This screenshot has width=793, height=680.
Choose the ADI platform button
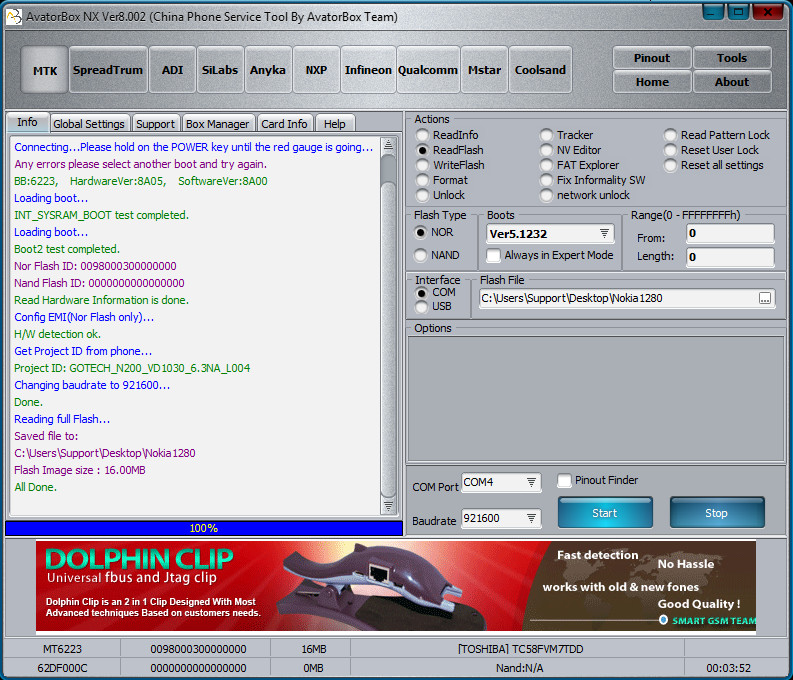tap(172, 70)
